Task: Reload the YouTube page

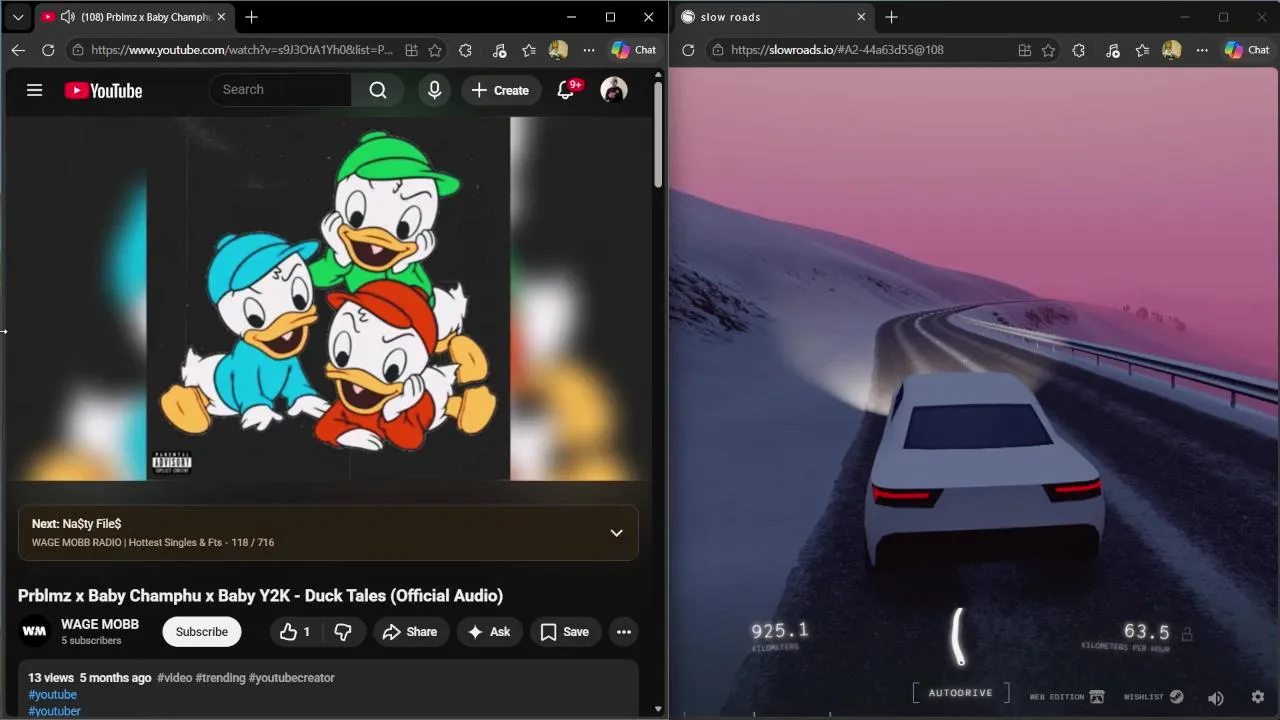Action: [48, 50]
